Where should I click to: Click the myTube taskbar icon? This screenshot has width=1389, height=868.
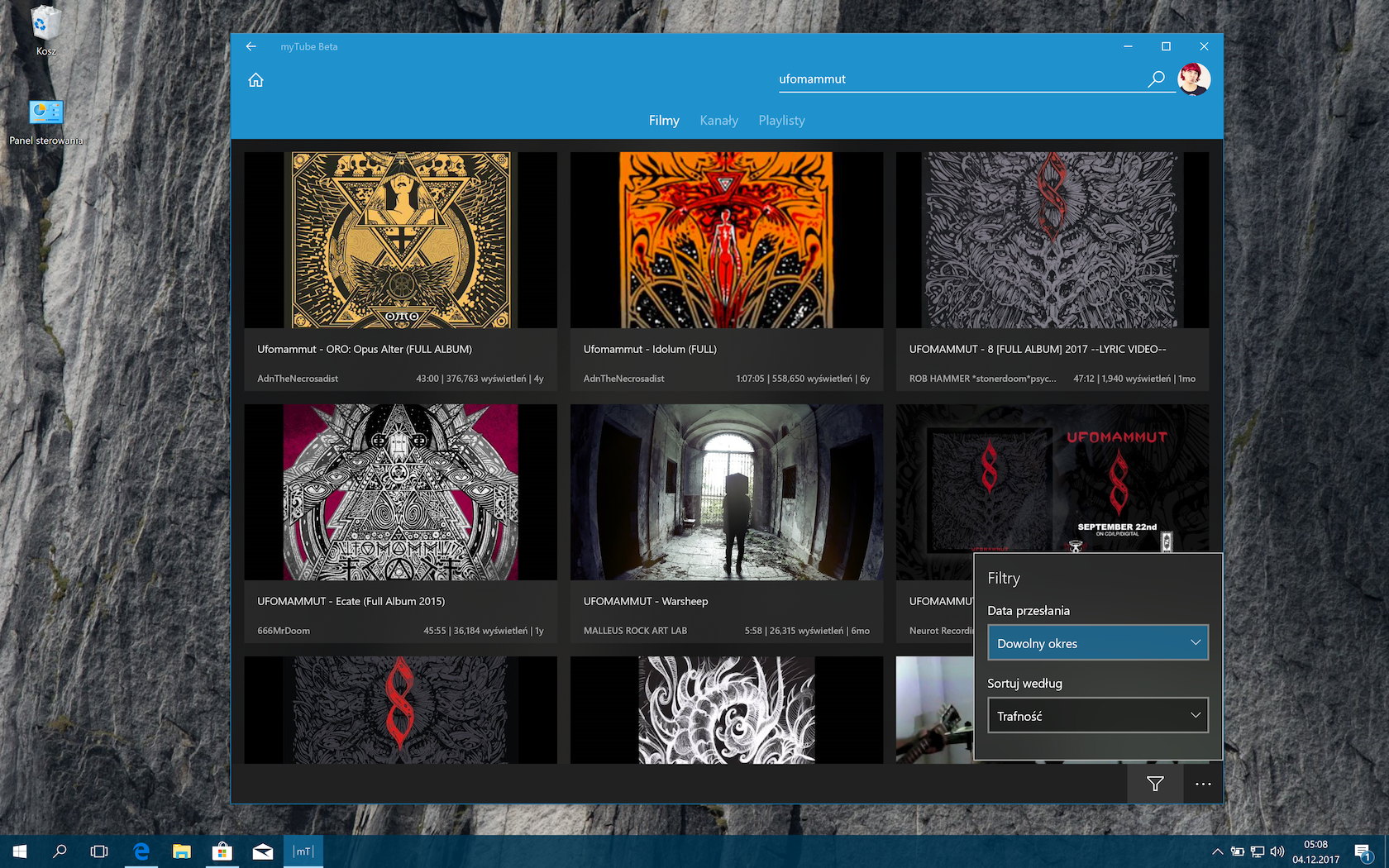(x=303, y=851)
